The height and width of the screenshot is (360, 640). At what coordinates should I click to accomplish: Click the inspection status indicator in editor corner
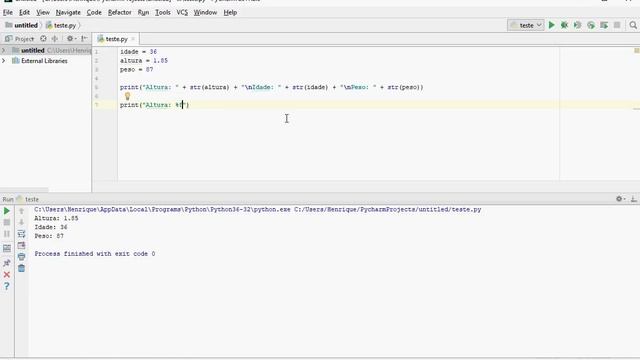tap(636, 51)
